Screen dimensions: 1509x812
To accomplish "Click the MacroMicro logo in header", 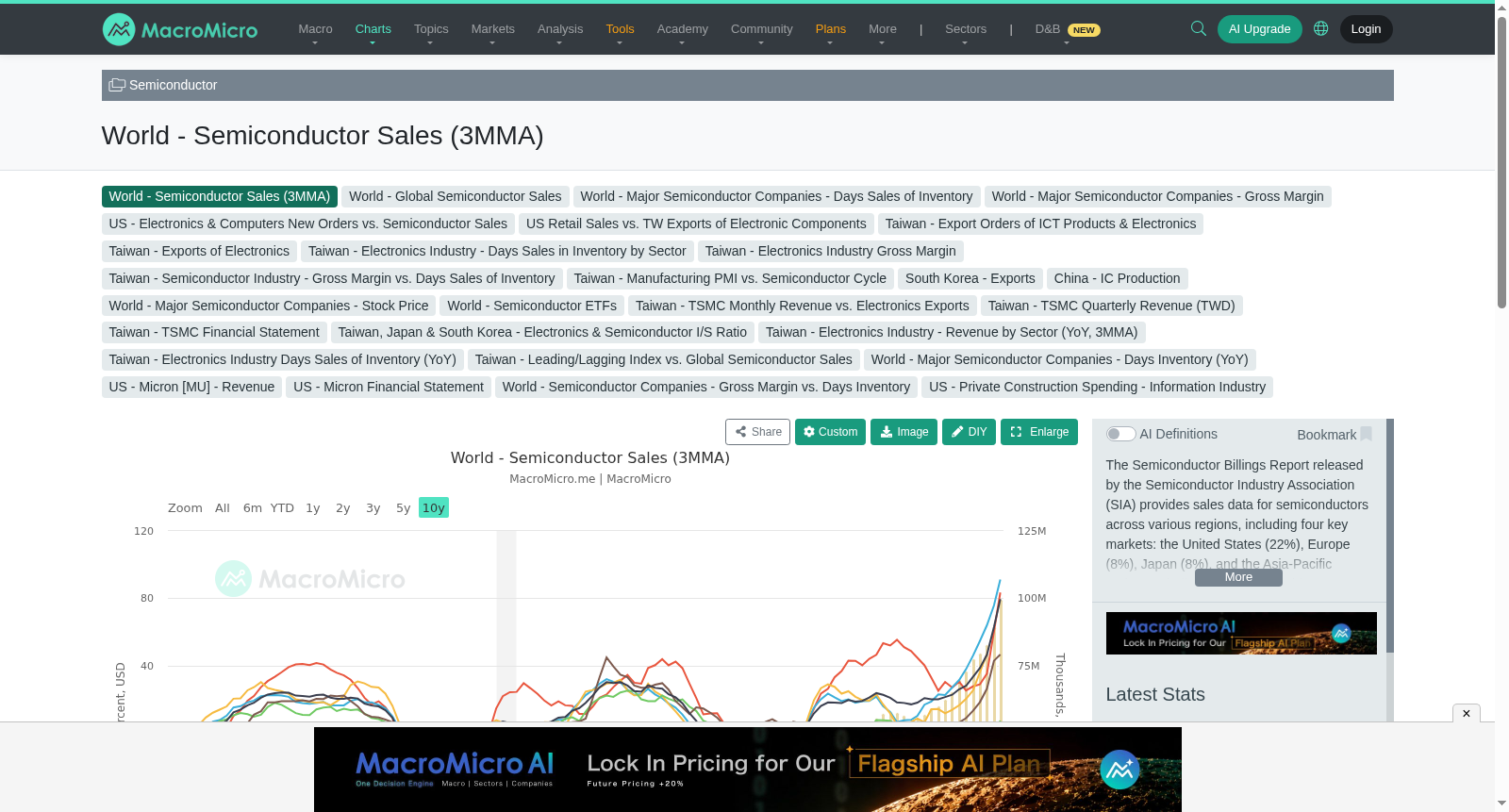I will pos(180,29).
